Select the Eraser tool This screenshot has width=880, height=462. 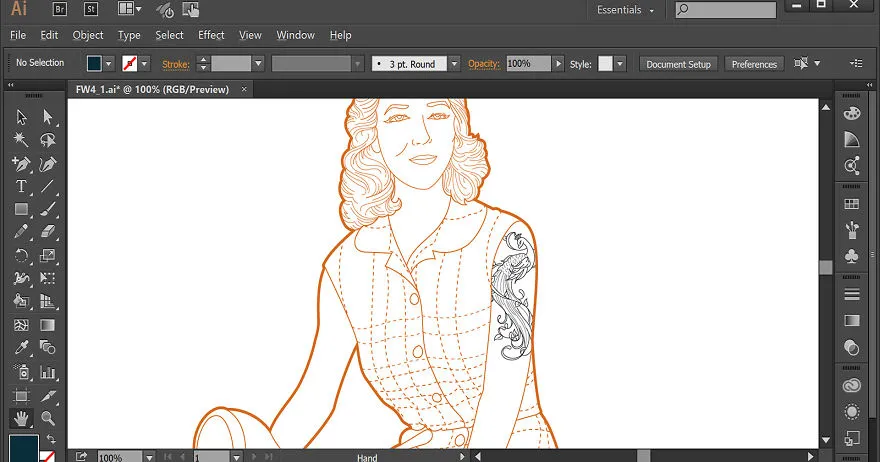coord(48,232)
